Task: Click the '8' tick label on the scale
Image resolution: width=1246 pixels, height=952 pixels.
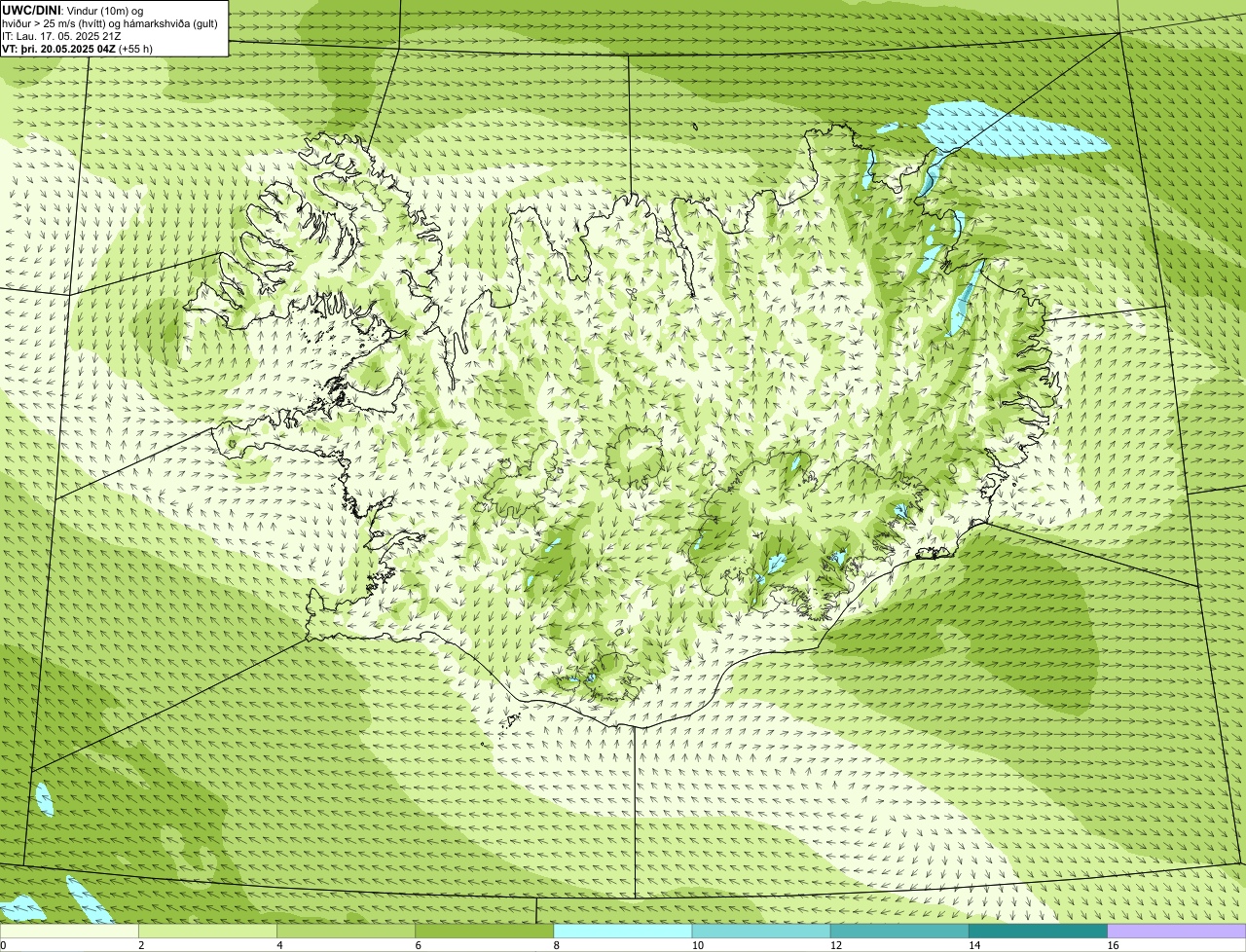Action: tap(557, 945)
